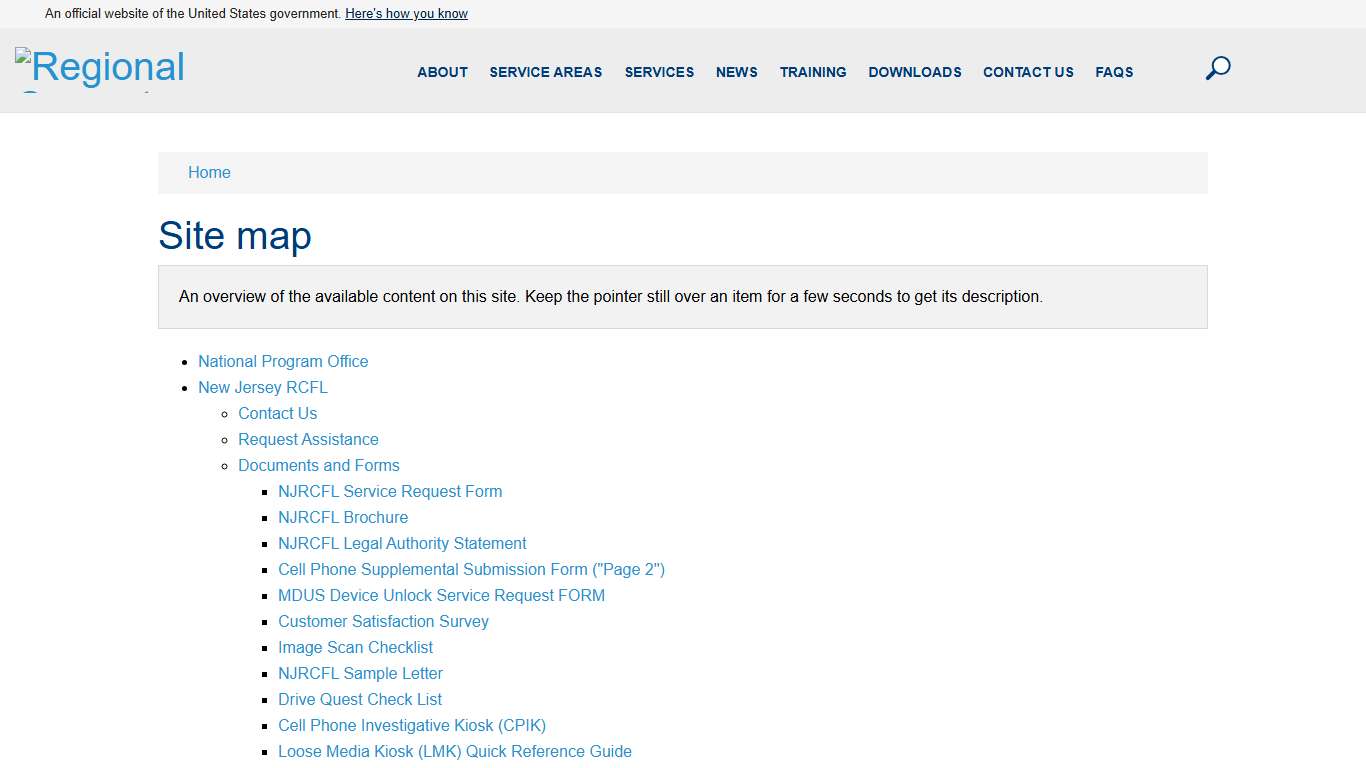
Task: Click the "Here's how you know" link
Action: click(406, 14)
